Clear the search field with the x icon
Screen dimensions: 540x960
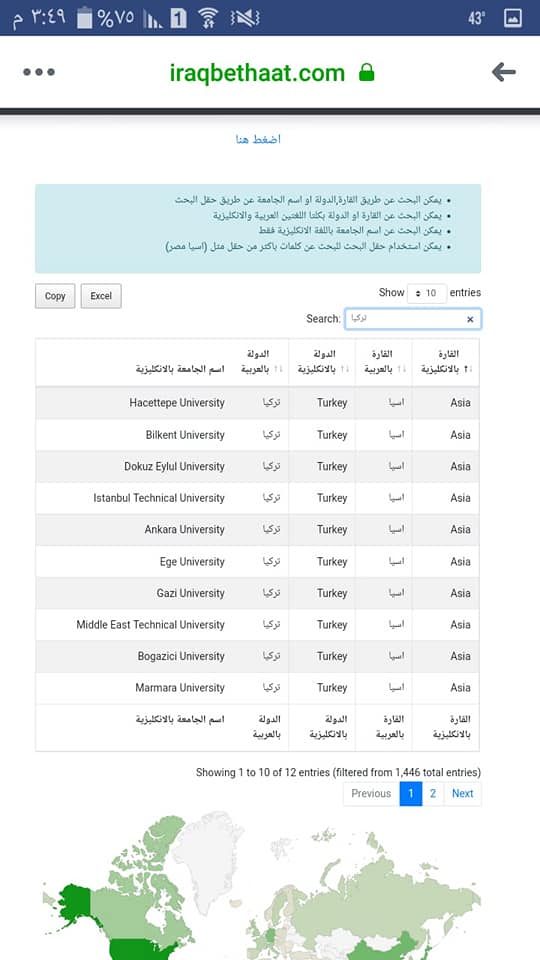point(470,319)
